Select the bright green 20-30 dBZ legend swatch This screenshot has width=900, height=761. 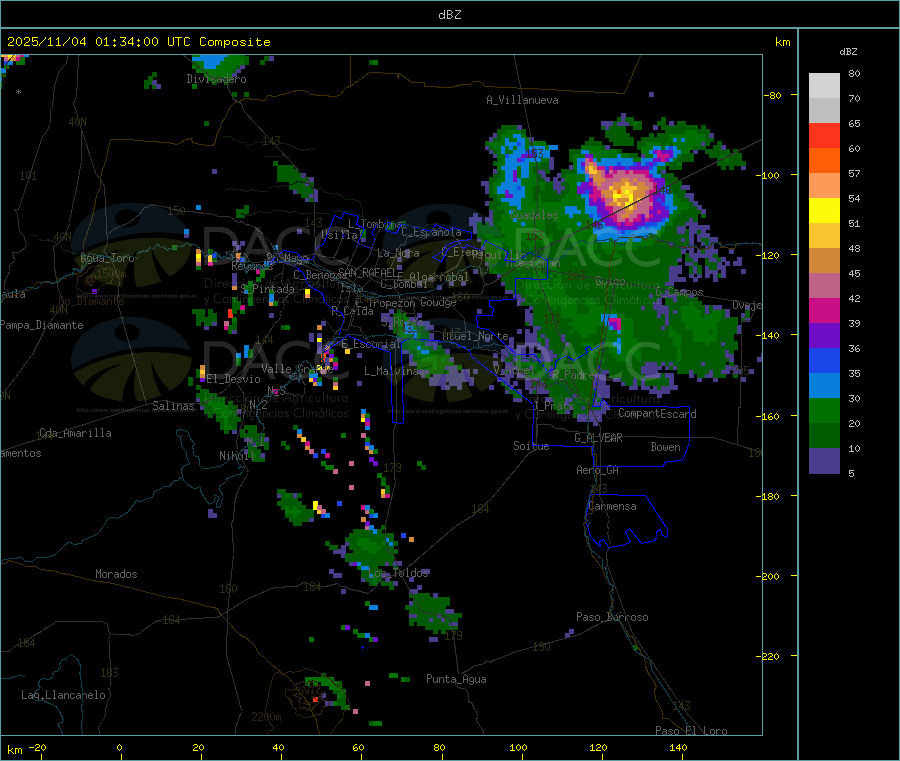824,410
